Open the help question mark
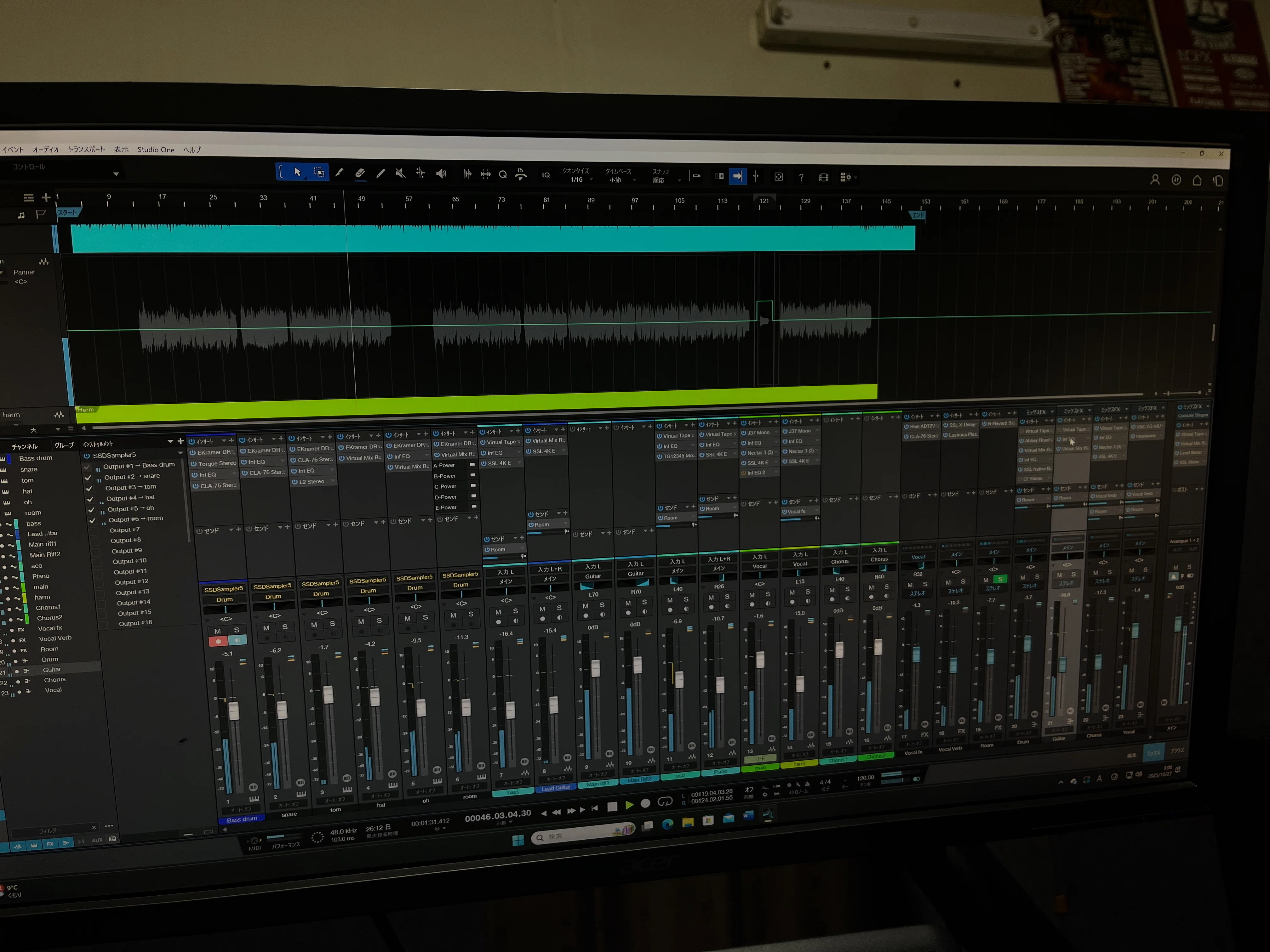This screenshot has width=1270, height=952. [801, 177]
